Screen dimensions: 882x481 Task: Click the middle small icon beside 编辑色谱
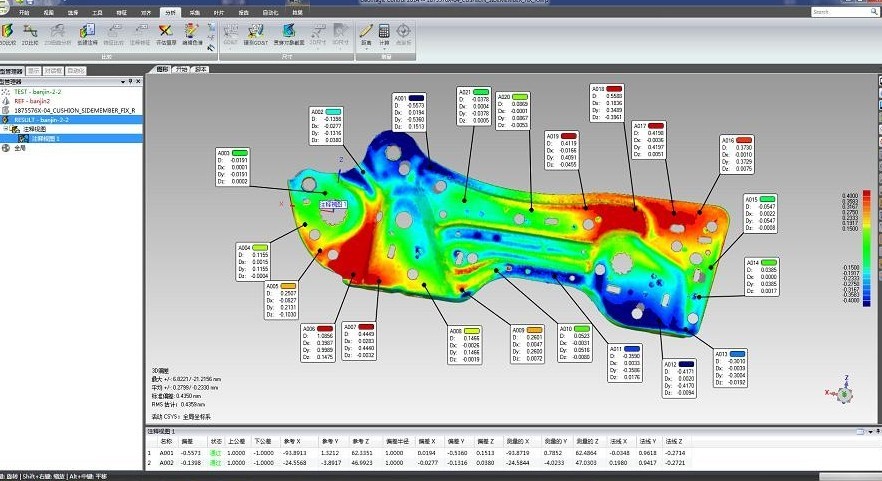tap(212, 38)
